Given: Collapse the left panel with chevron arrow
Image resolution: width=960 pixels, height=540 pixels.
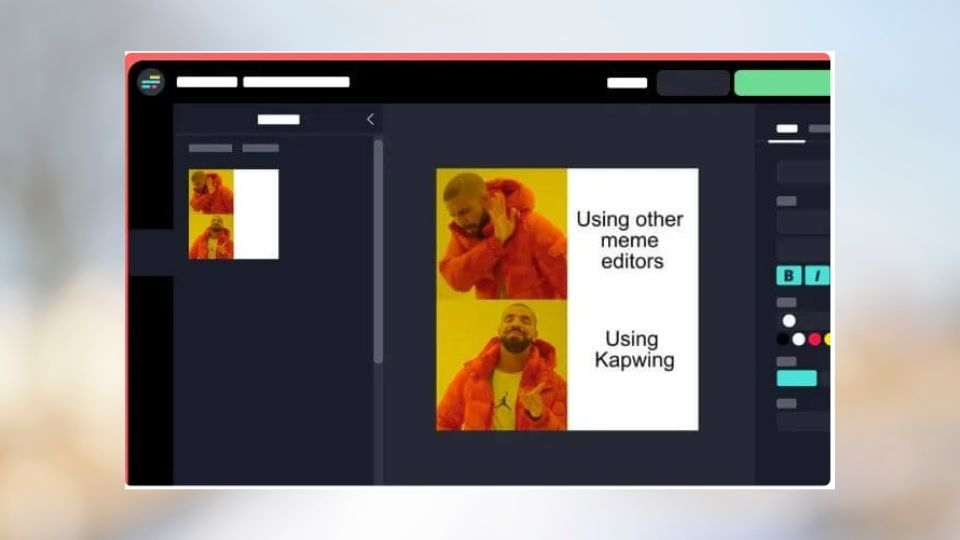Looking at the screenshot, I should [370, 119].
